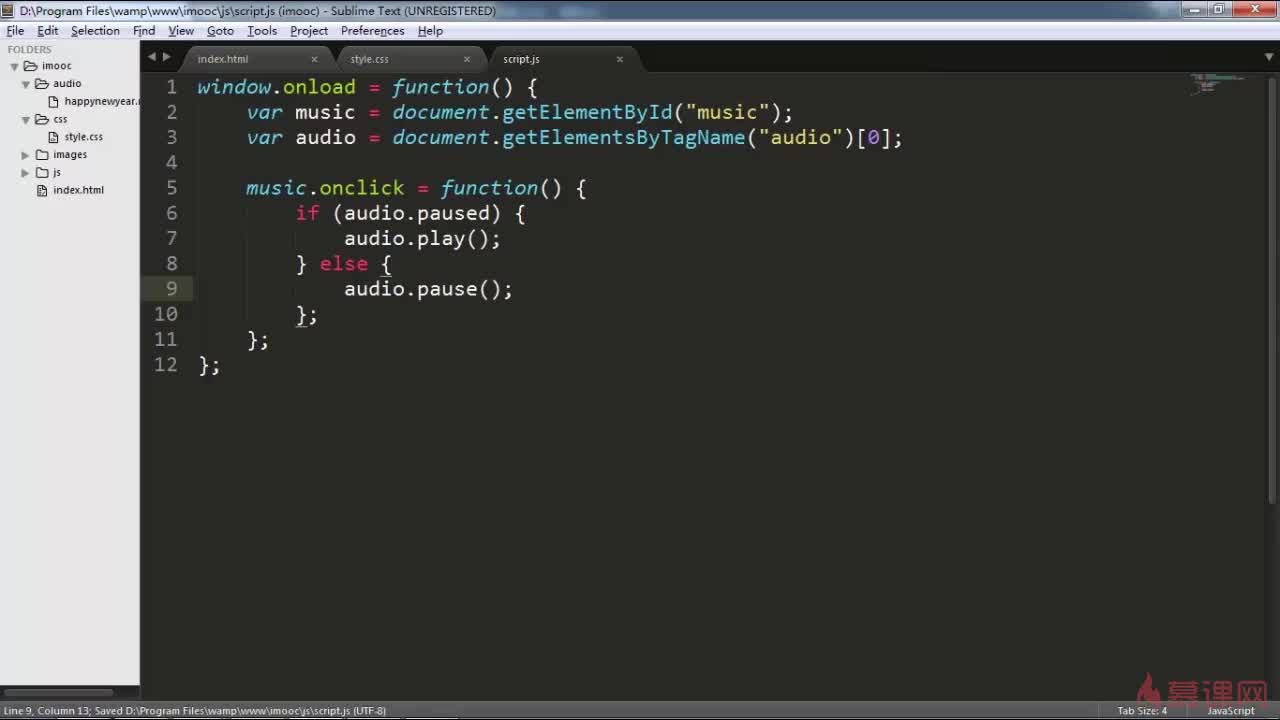
Task: Collapse the imooc folder arrow
Action: pos(15,66)
